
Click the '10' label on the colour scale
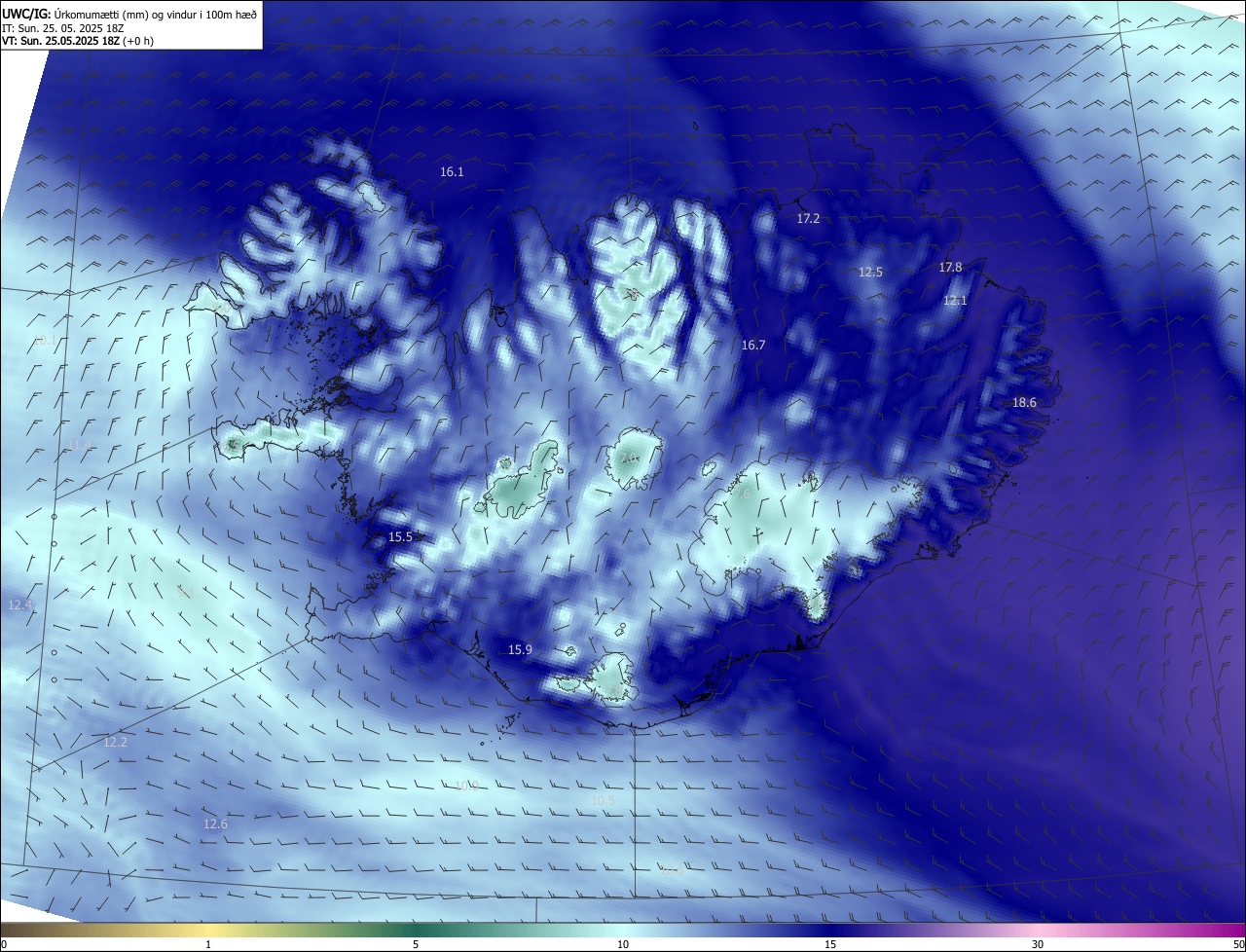[623, 945]
